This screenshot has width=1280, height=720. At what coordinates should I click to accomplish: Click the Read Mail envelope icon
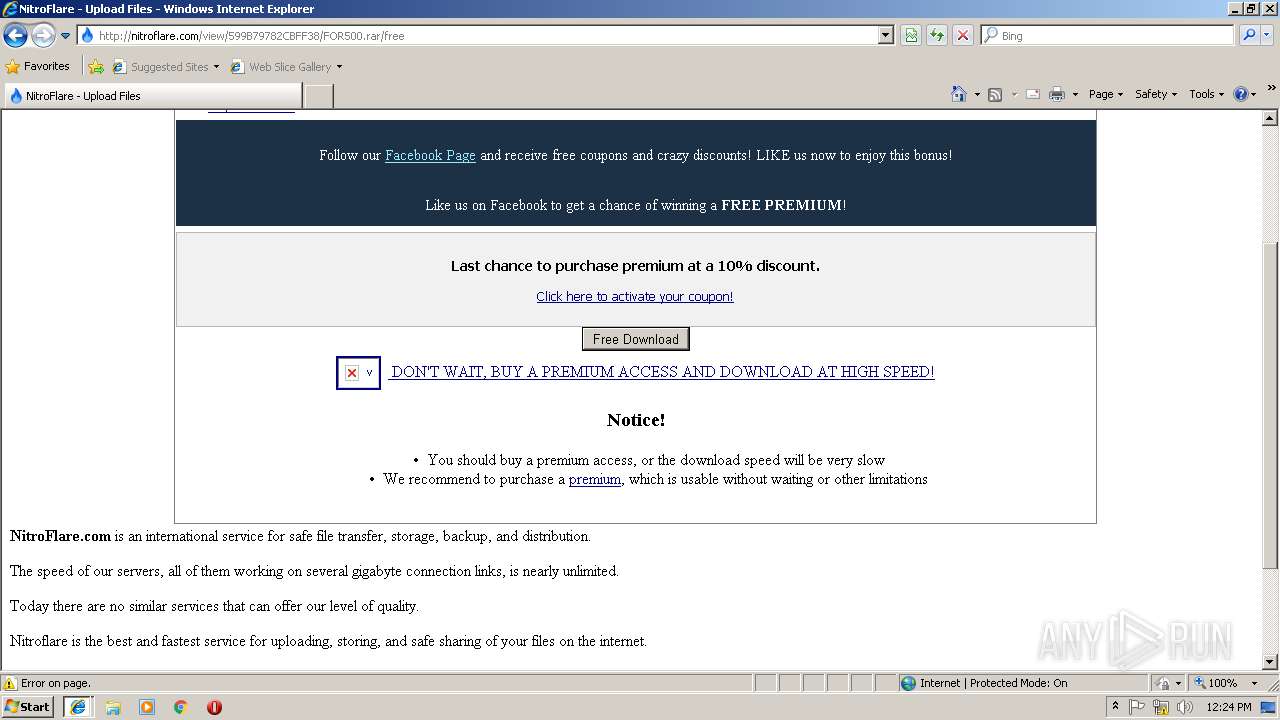pos(1033,94)
